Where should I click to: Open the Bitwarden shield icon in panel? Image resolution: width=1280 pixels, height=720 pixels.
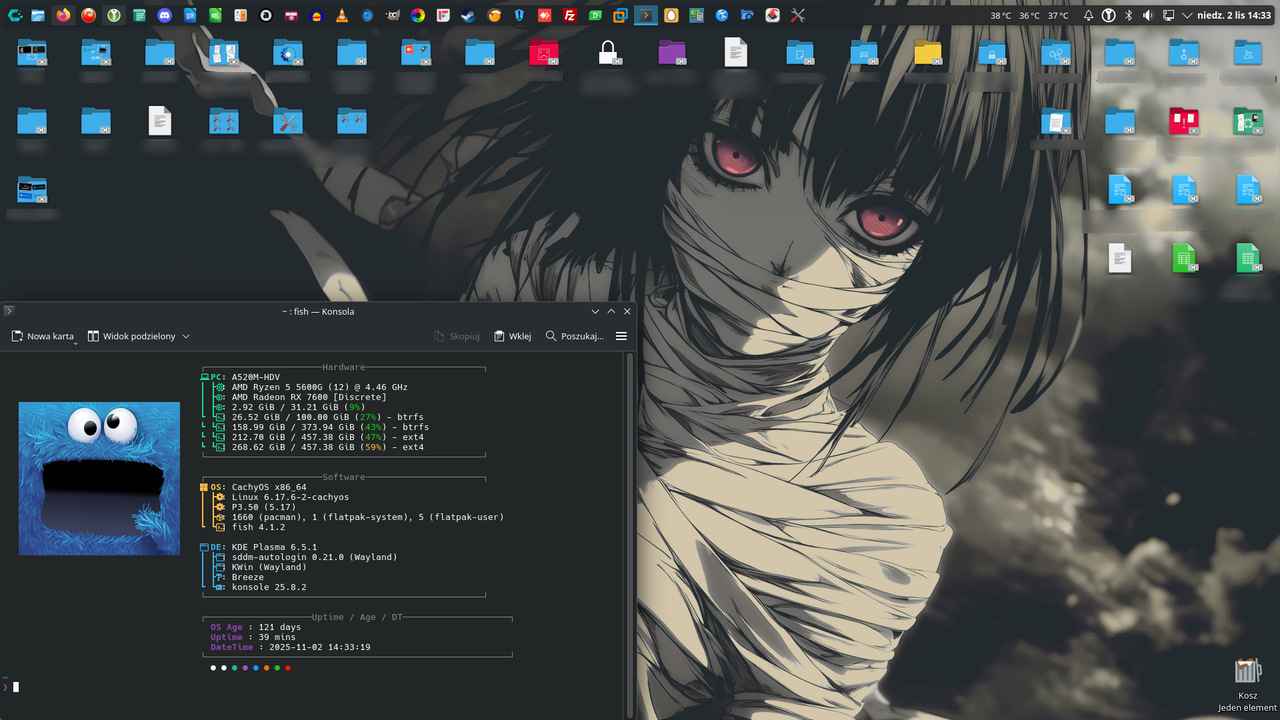(x=519, y=16)
